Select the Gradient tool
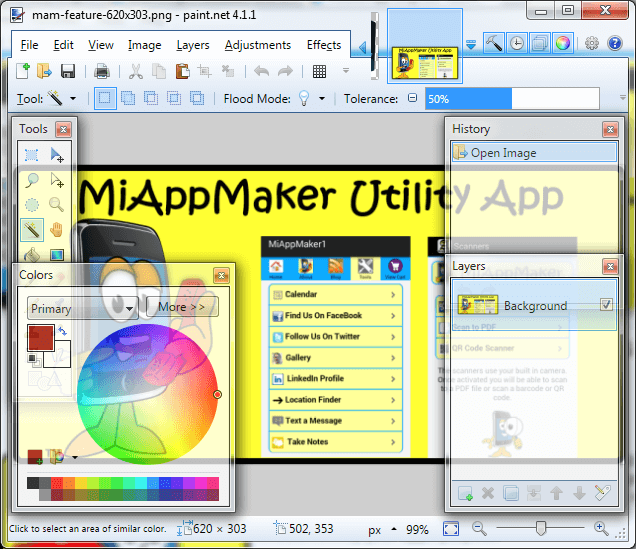Image resolution: width=636 pixels, height=549 pixels. [57, 255]
